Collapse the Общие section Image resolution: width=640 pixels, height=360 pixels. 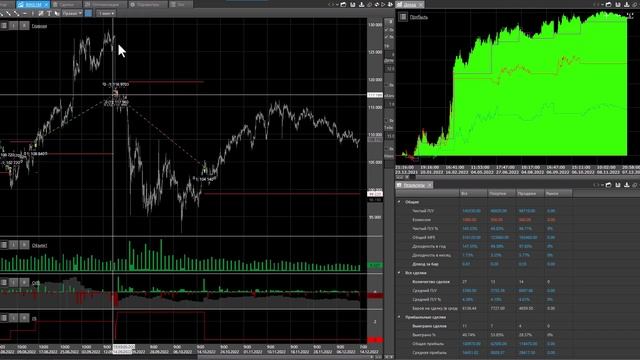pyautogui.click(x=399, y=202)
